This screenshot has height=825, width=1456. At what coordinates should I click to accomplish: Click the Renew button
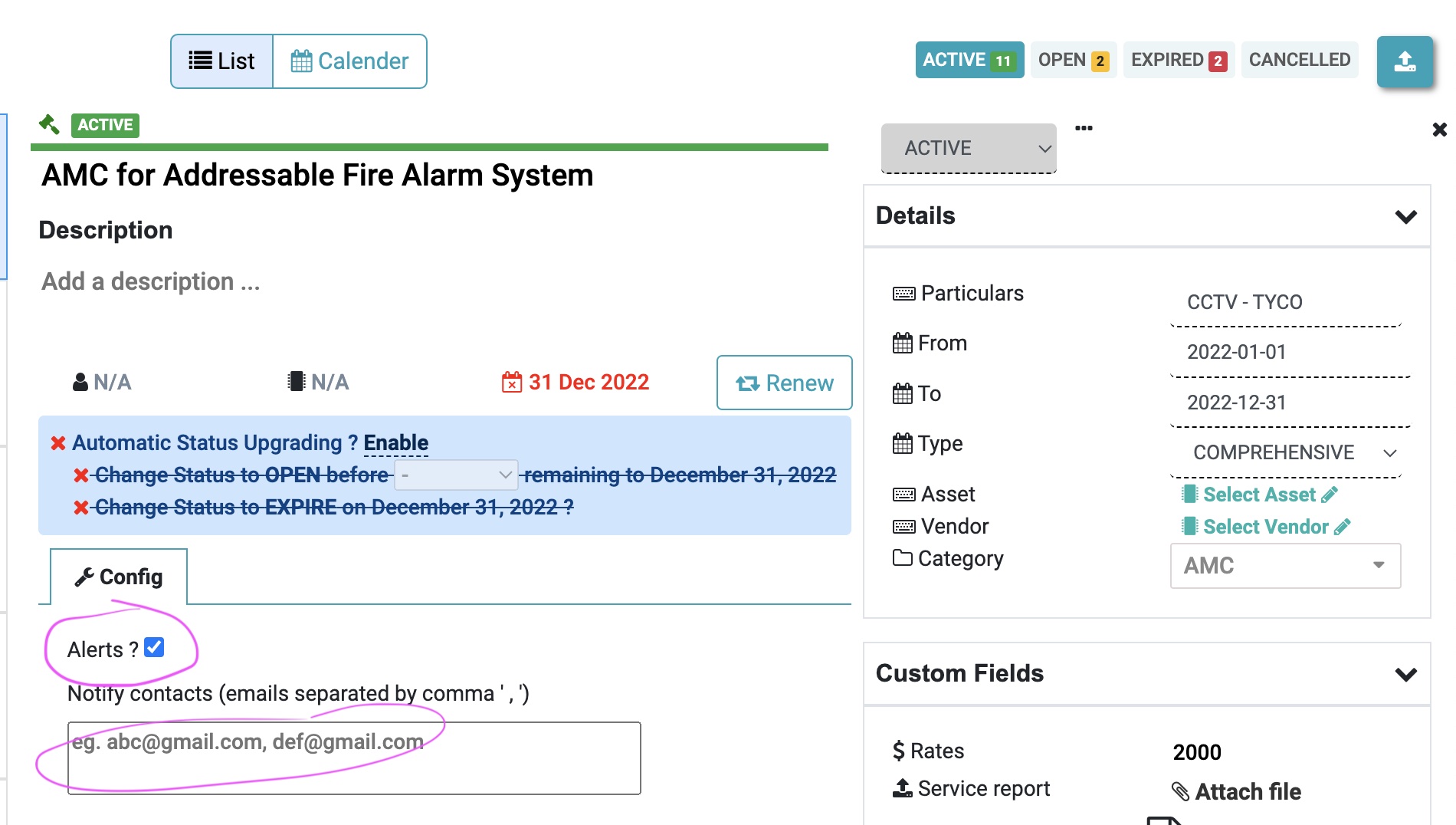[x=784, y=383]
